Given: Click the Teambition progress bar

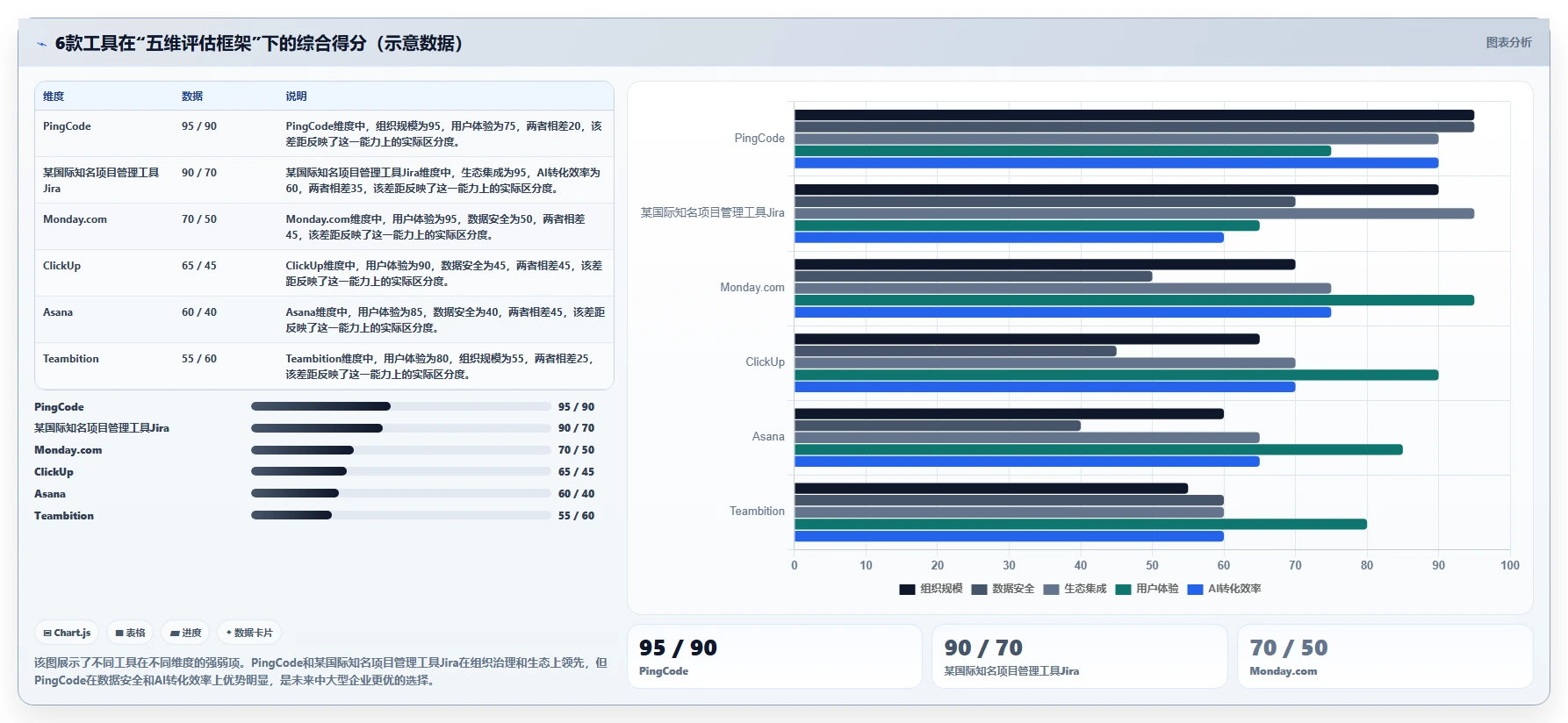Looking at the screenshot, I should [401, 515].
